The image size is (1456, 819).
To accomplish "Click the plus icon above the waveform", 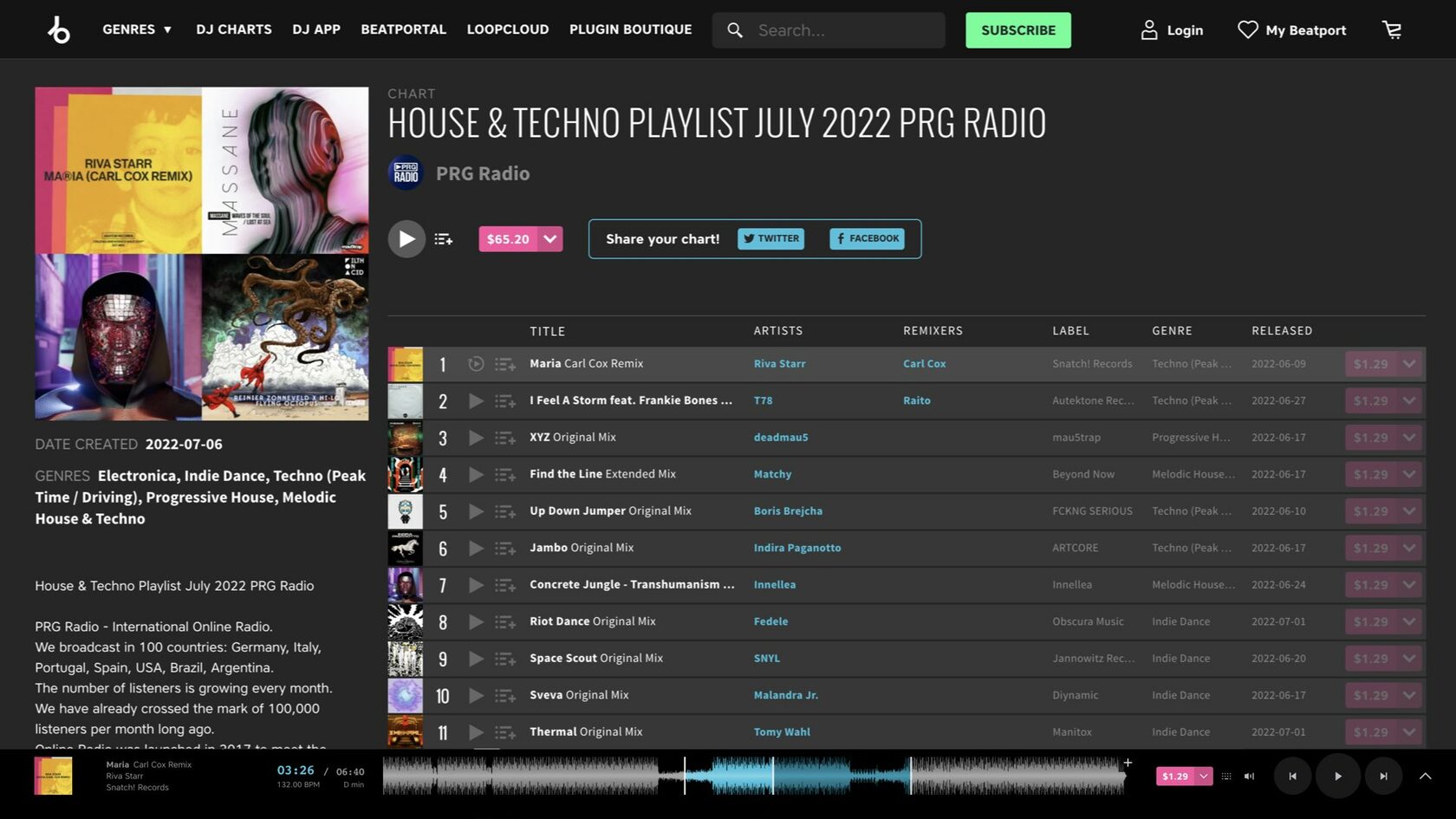I will click(x=1128, y=763).
